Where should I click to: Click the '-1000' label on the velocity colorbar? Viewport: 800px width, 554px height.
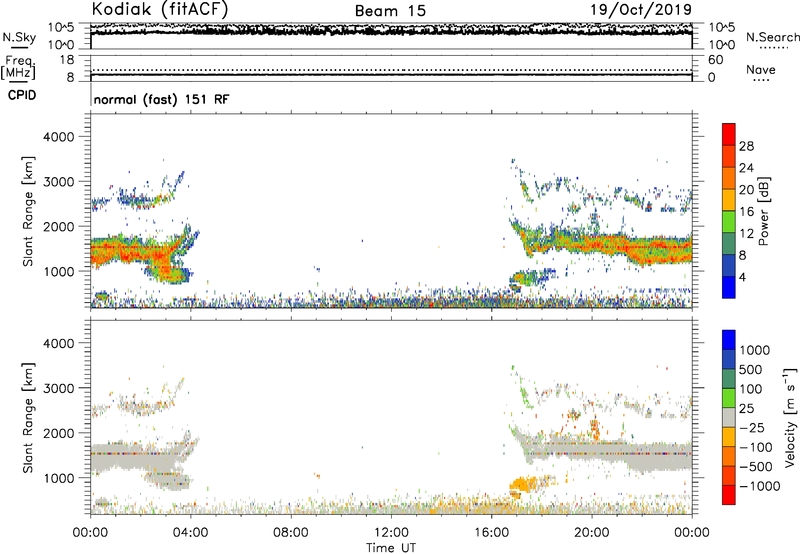coord(760,486)
